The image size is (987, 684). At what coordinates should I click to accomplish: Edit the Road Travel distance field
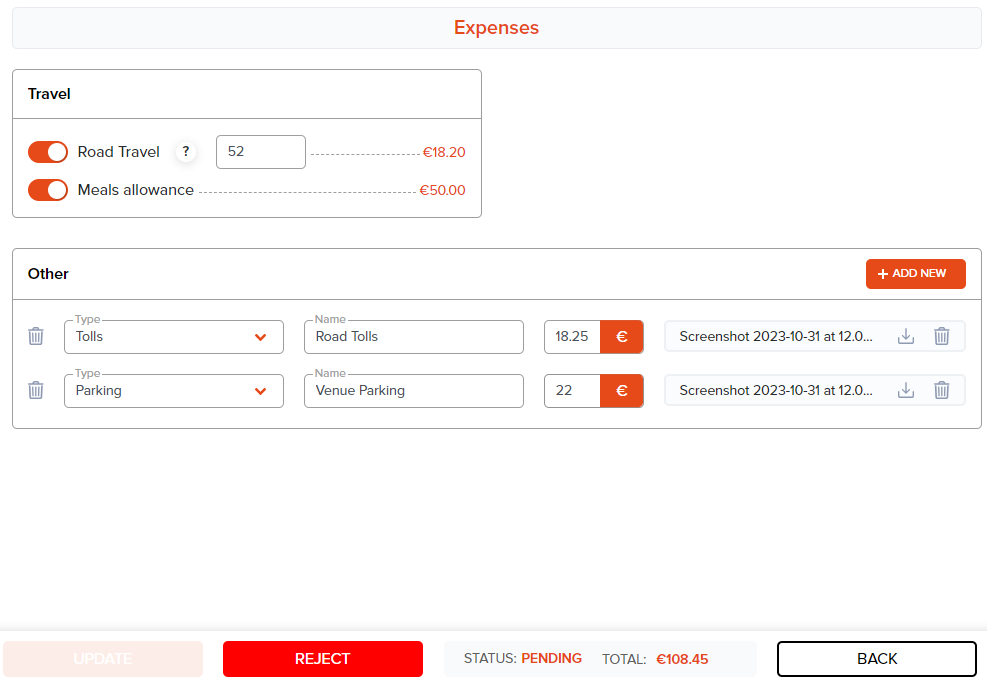point(260,152)
